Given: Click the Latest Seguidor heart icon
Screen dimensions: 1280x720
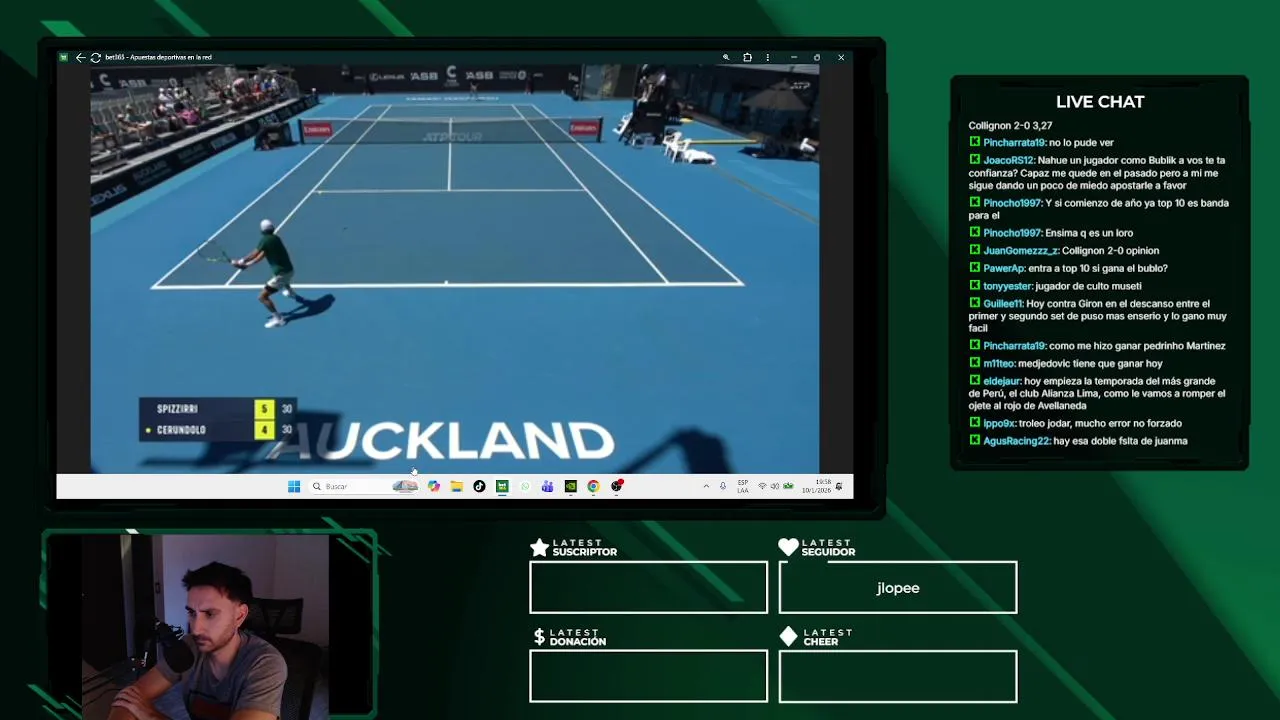Looking at the screenshot, I should click(x=788, y=547).
